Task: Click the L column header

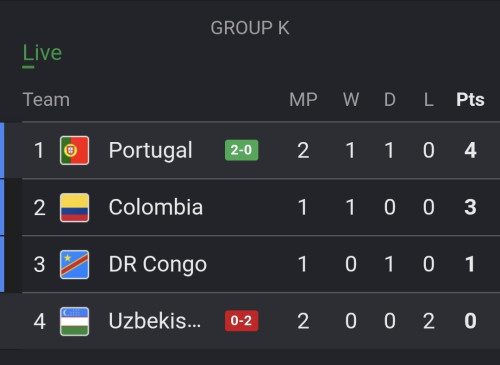Action: (429, 99)
